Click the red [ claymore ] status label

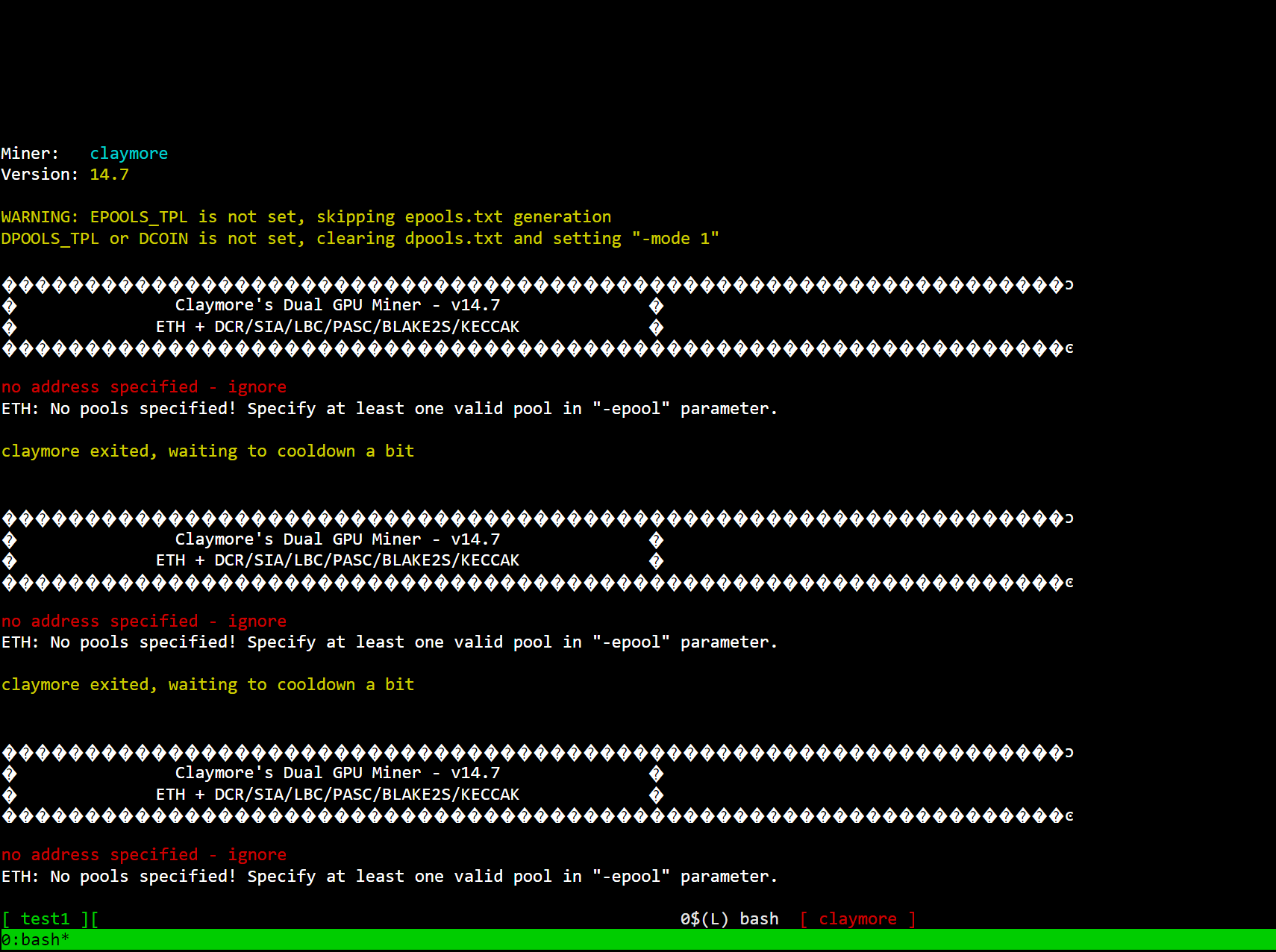click(857, 919)
